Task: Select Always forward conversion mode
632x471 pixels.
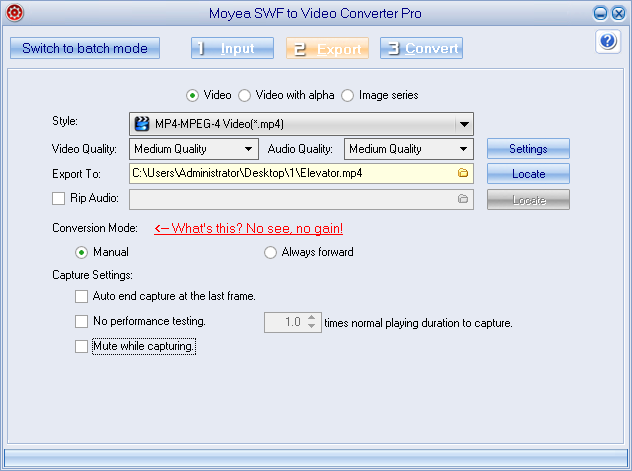Action: point(270,253)
